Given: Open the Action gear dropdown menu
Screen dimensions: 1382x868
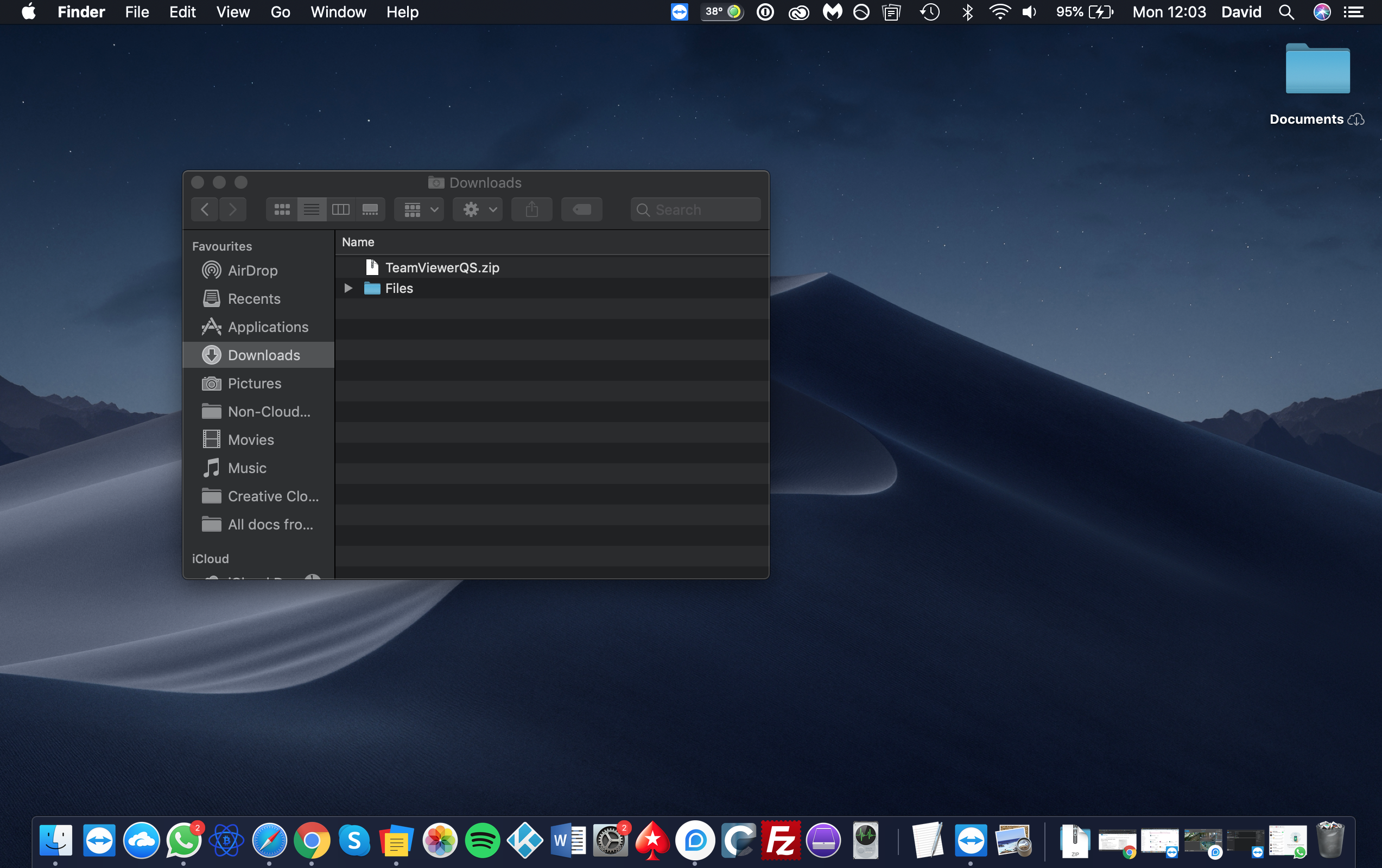Looking at the screenshot, I should pyautogui.click(x=478, y=209).
